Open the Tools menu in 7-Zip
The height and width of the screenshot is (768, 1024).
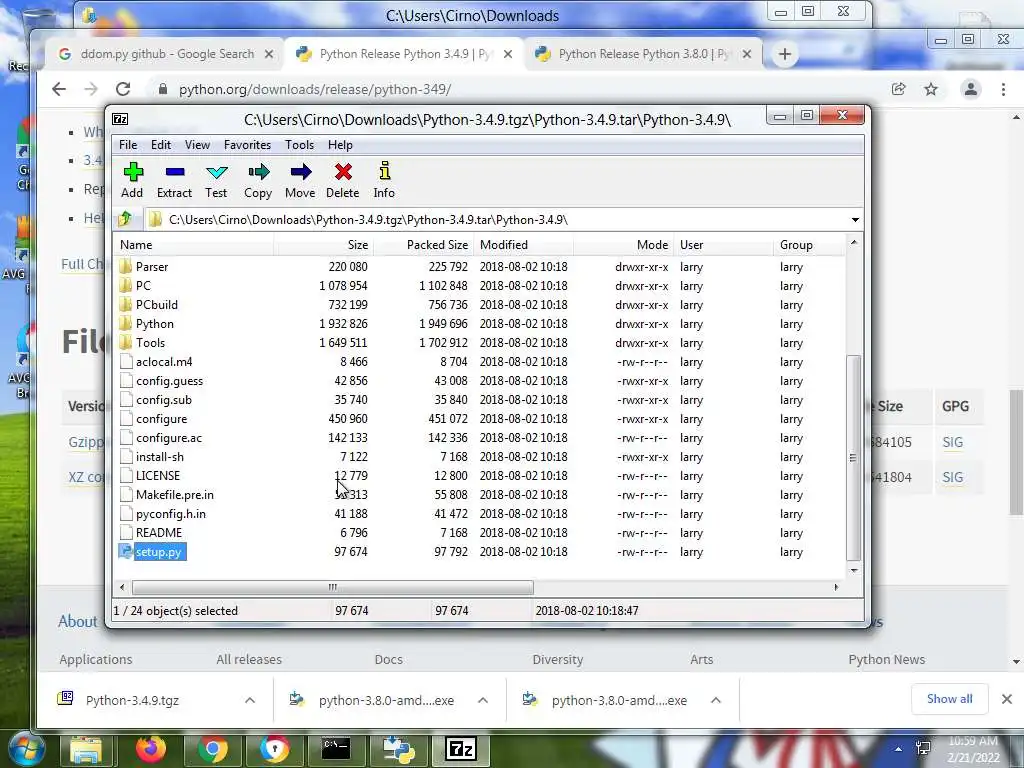[x=299, y=145]
